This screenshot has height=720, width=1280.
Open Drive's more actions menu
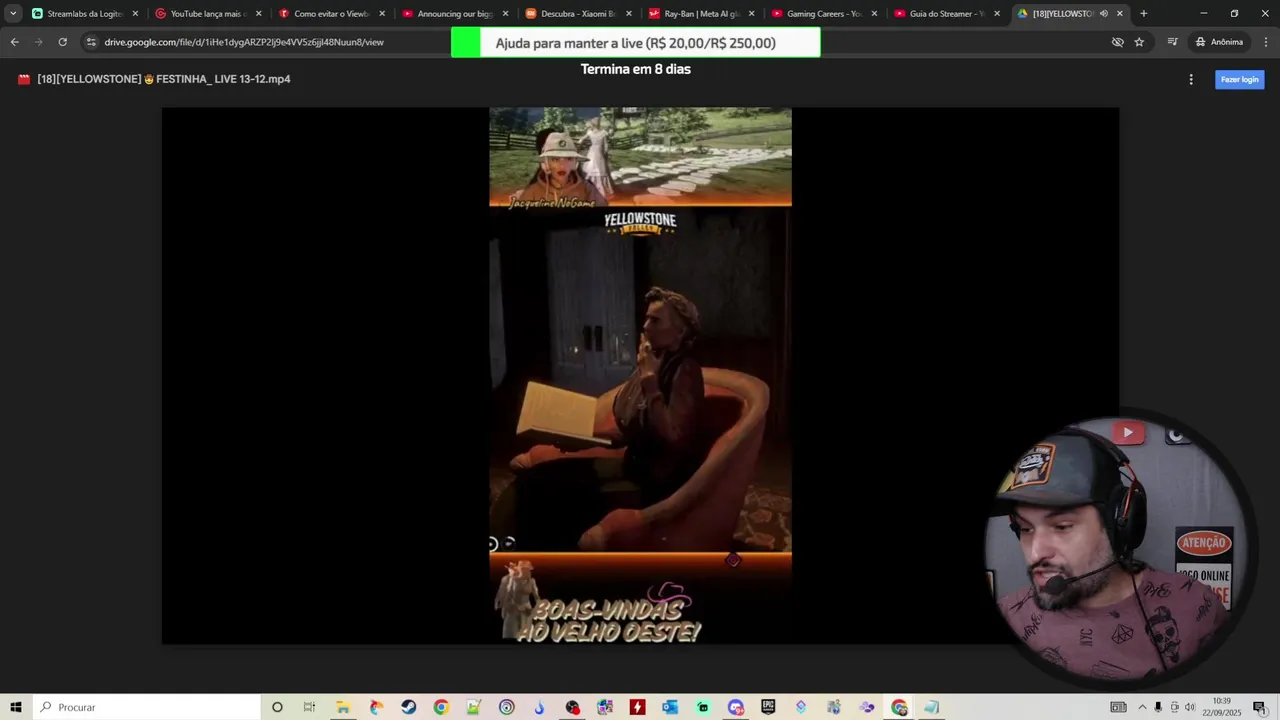coord(1190,79)
